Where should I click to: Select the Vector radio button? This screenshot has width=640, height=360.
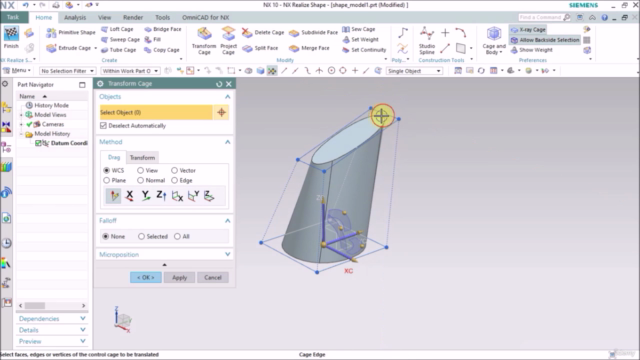pyautogui.click(x=174, y=170)
